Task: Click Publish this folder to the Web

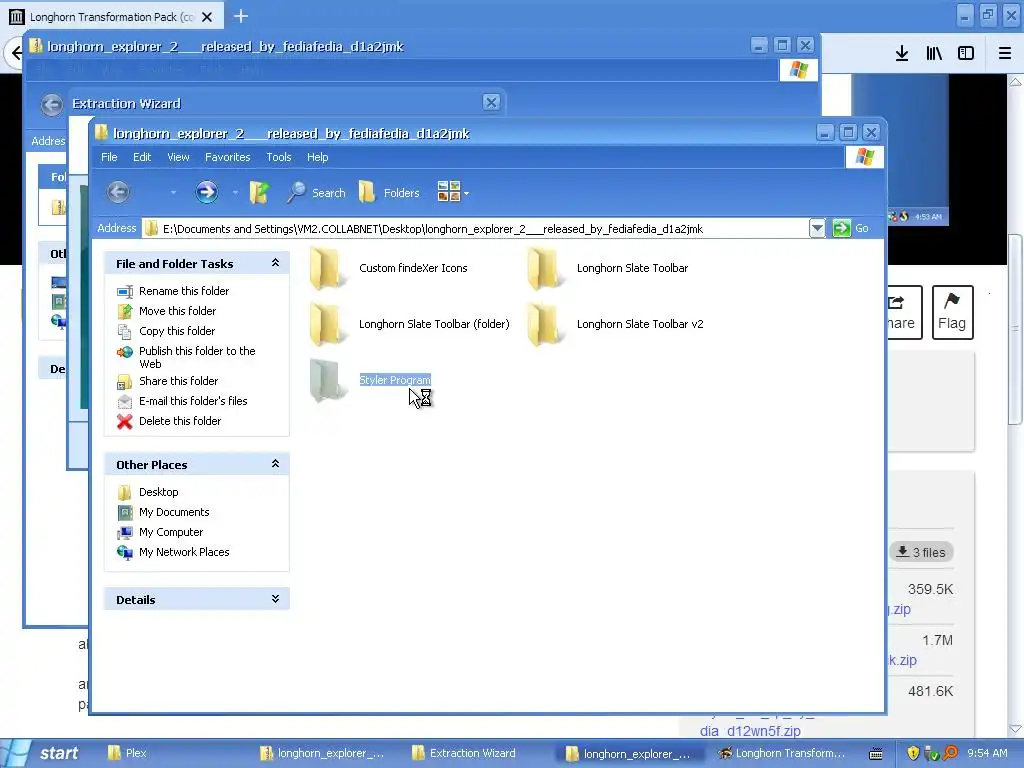Action: 197,357
